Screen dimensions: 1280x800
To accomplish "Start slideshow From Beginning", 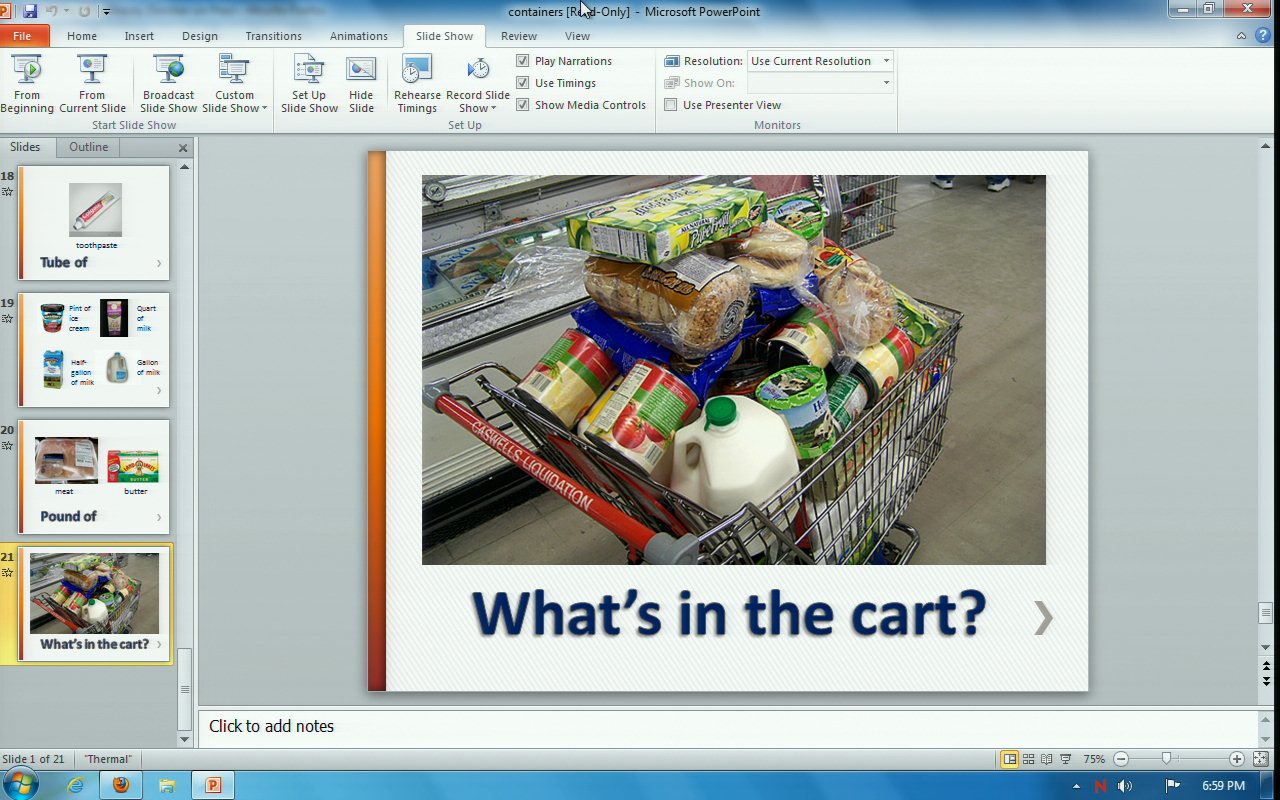I will (x=27, y=84).
